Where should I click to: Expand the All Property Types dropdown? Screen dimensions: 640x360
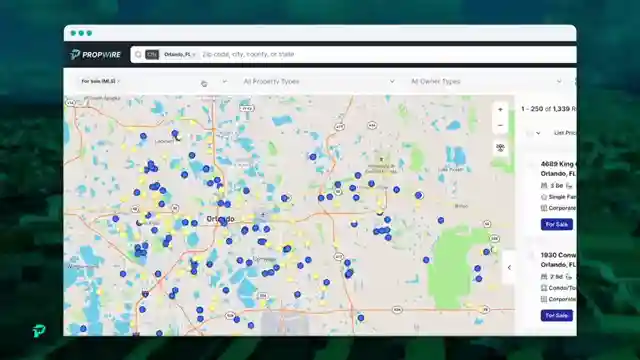pyautogui.click(x=319, y=82)
